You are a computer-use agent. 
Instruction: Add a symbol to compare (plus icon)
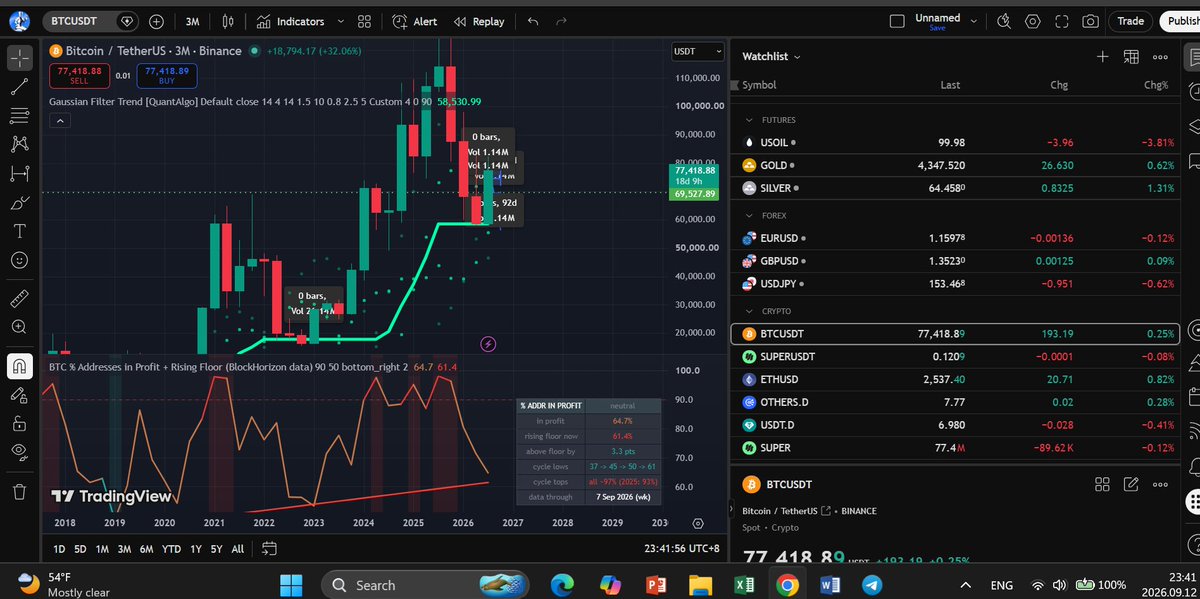point(157,21)
